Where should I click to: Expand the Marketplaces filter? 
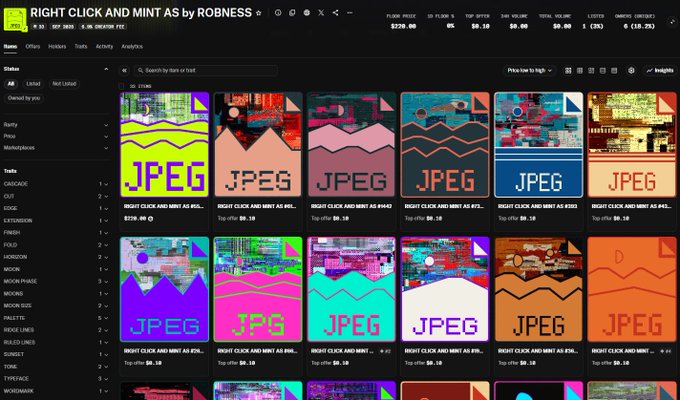point(56,148)
